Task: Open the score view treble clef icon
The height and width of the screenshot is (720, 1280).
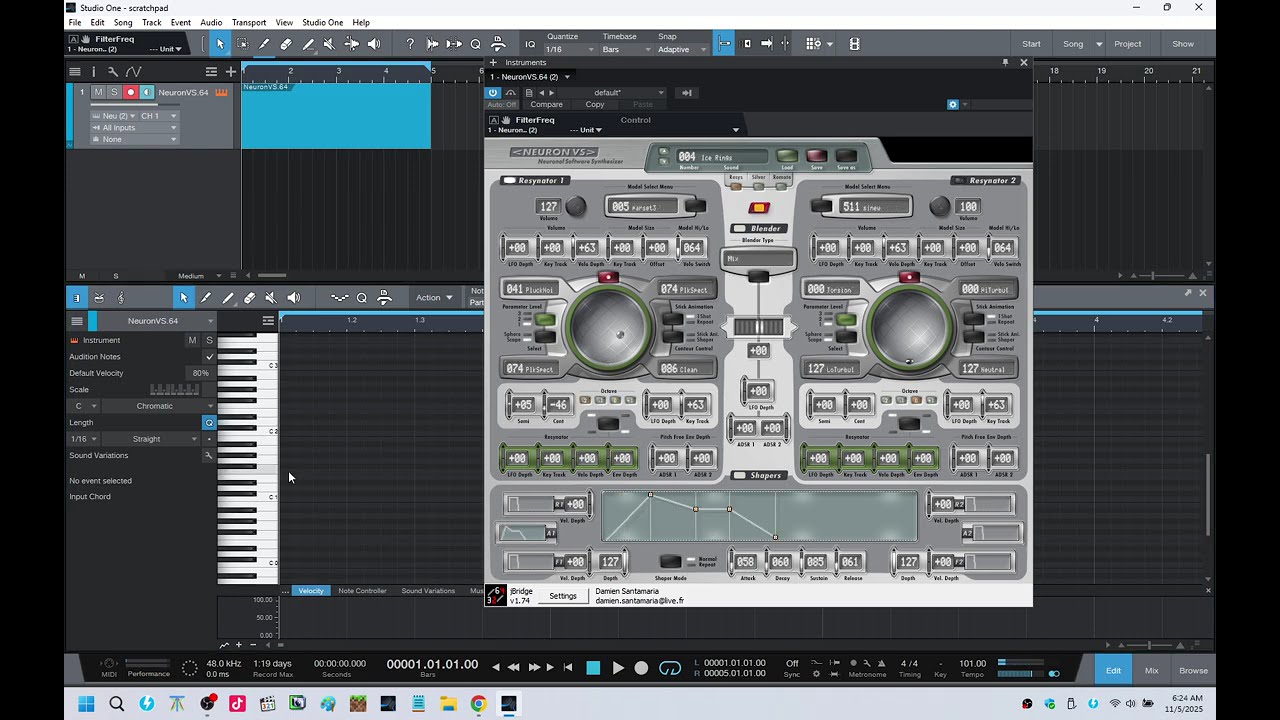Action: pos(121,298)
